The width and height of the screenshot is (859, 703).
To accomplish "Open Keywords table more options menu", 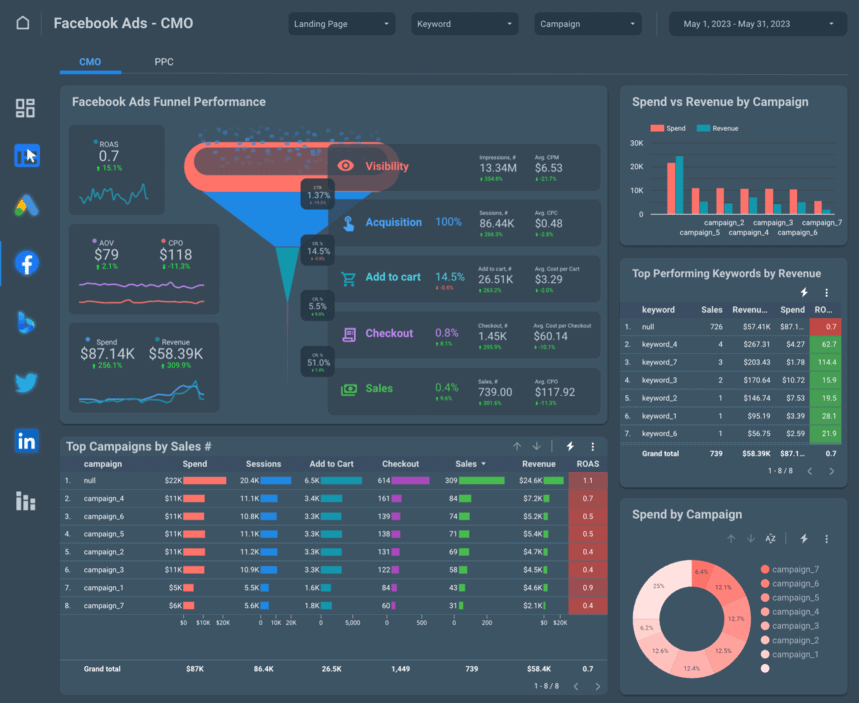I will click(826, 293).
